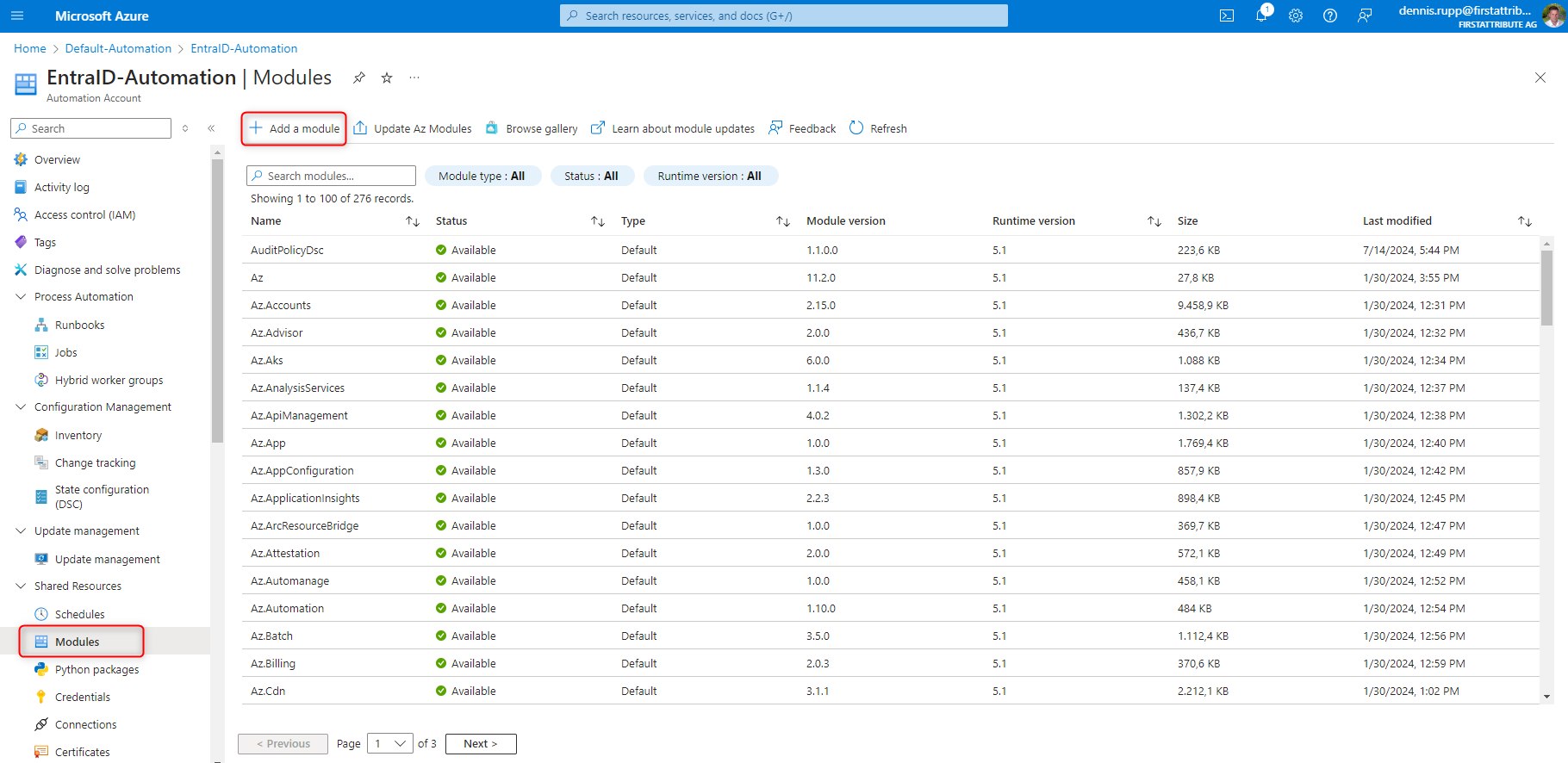Screen dimensions: 1568x763
Task: Navigate to Default-Automation breadcrumb
Action: pos(118,48)
